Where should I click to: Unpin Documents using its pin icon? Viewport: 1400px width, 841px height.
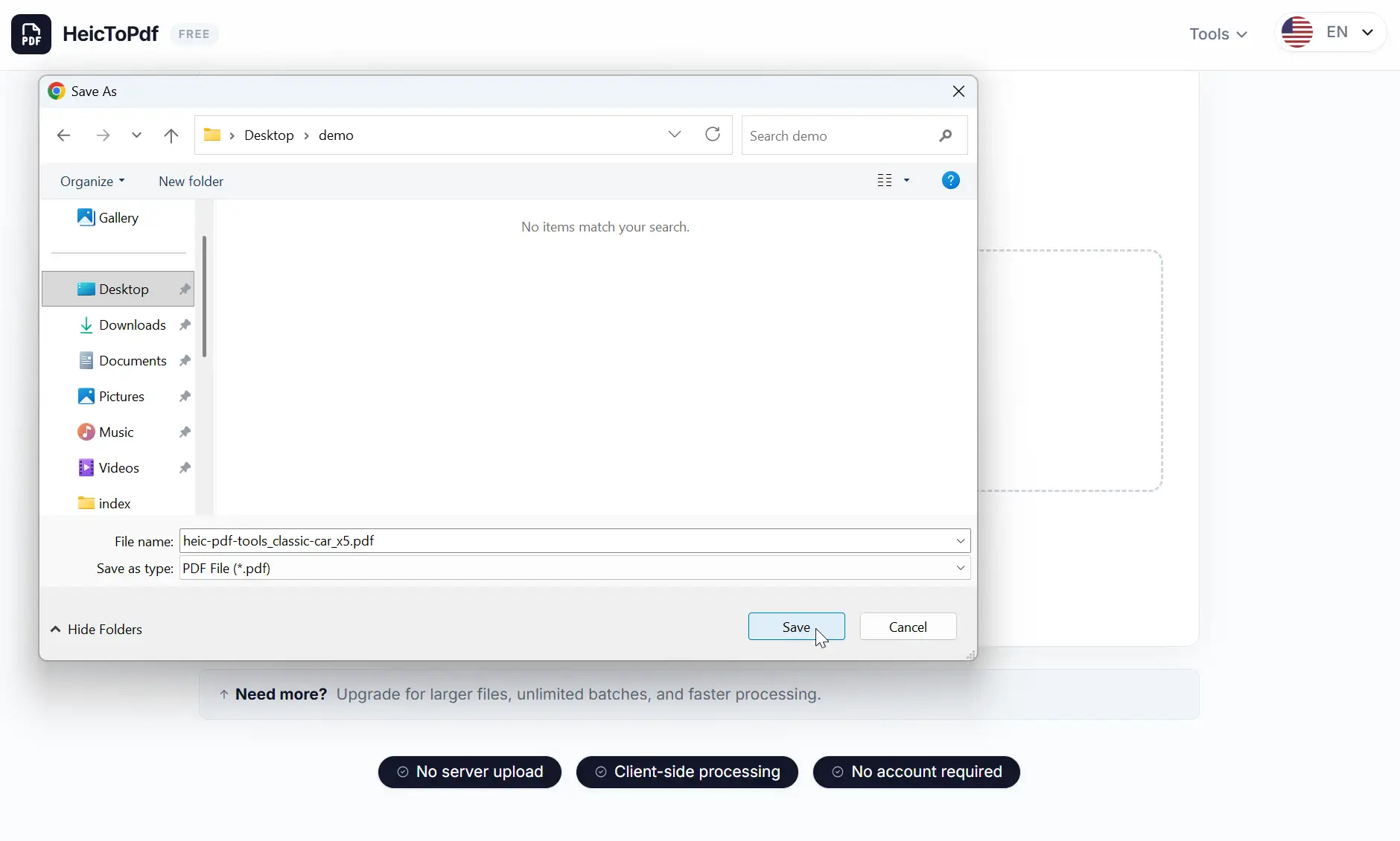[x=185, y=360]
